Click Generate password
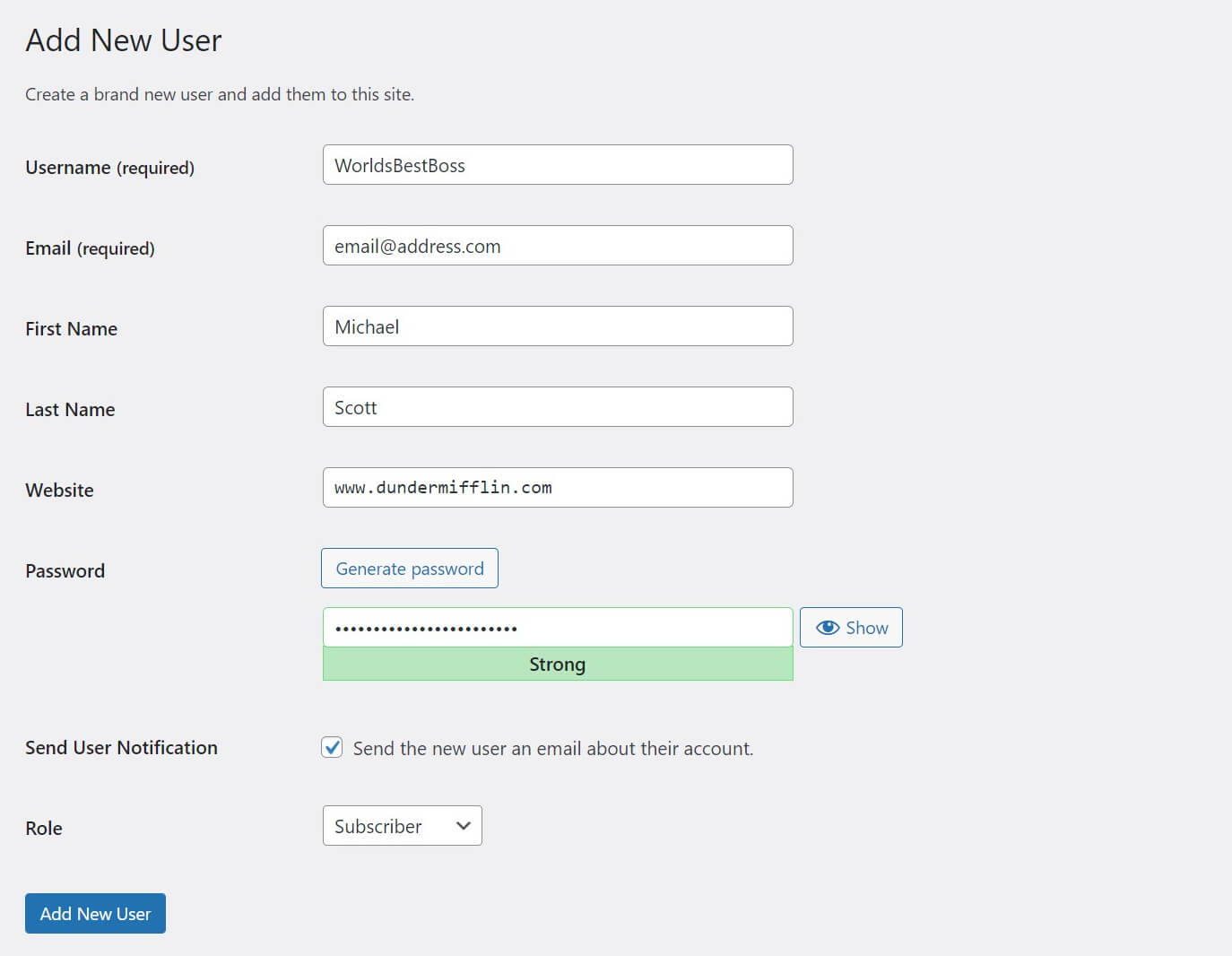 click(409, 568)
